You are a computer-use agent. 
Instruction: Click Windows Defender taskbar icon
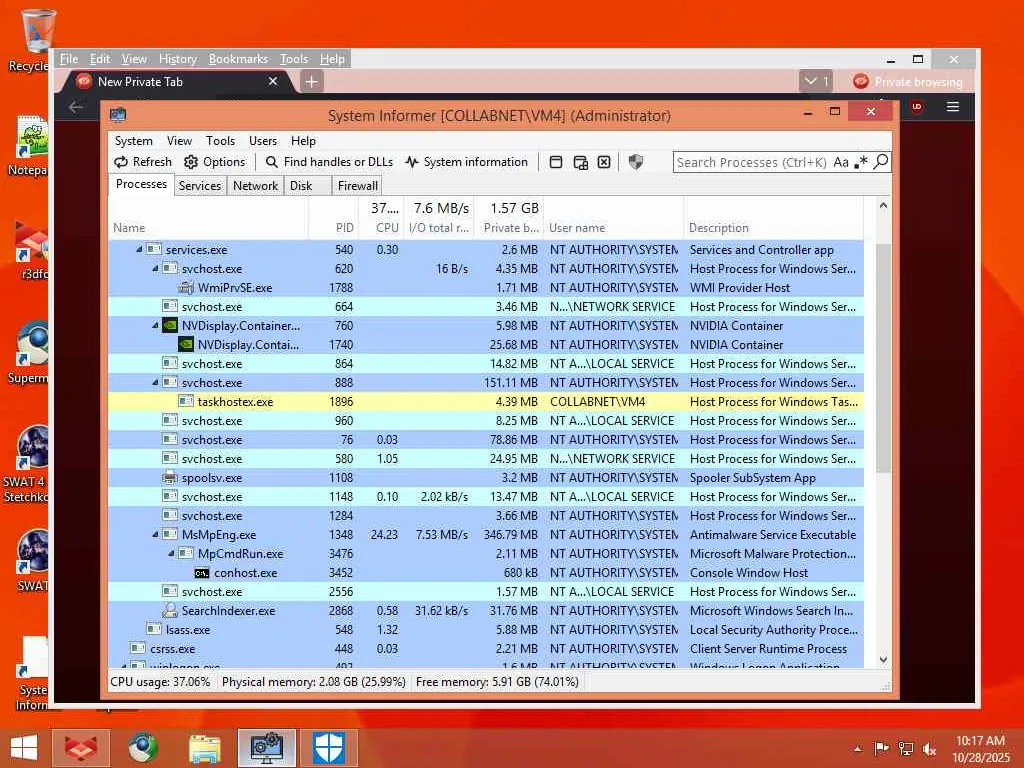329,748
